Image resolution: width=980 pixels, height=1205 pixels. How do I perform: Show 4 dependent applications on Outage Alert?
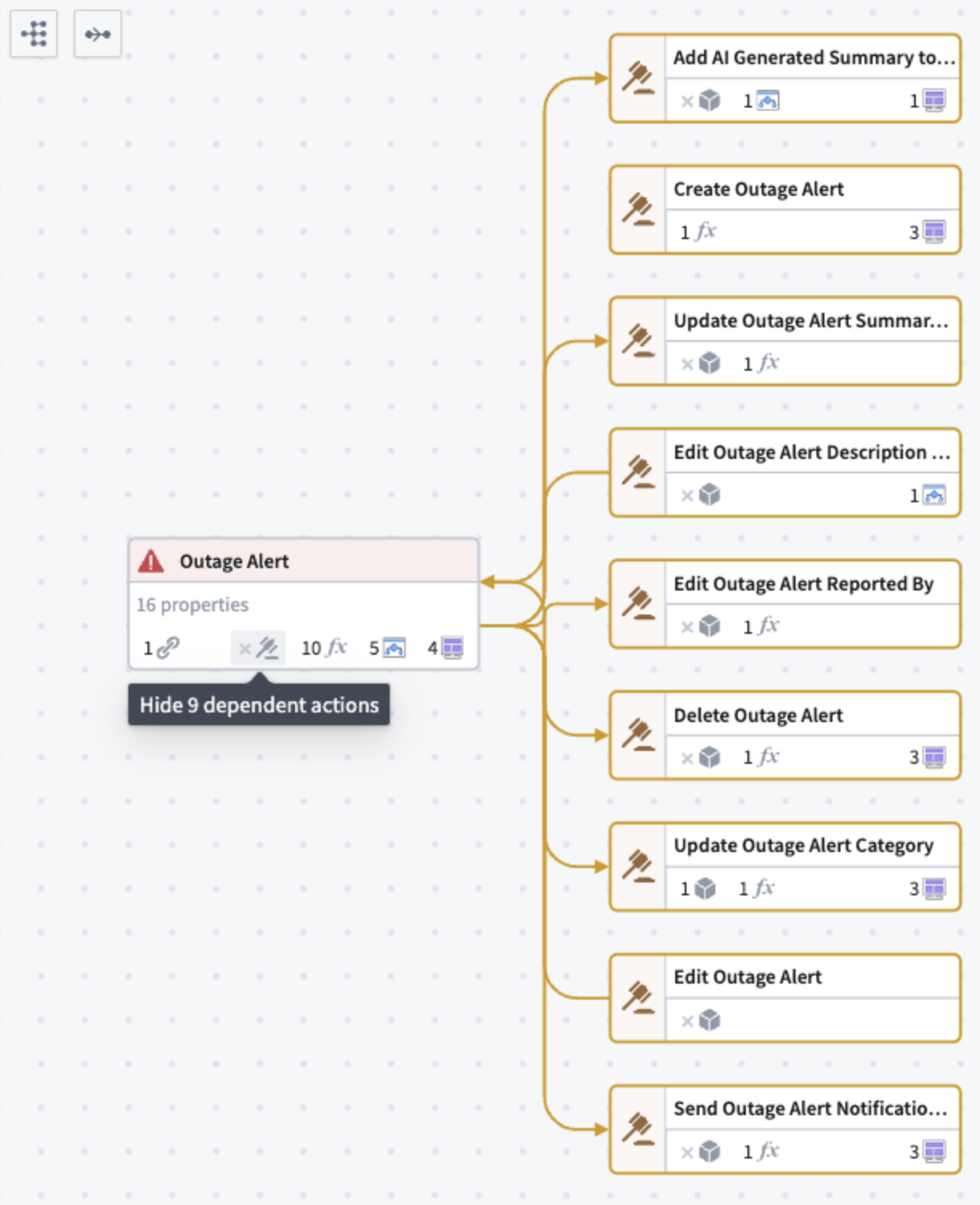pyautogui.click(x=445, y=647)
